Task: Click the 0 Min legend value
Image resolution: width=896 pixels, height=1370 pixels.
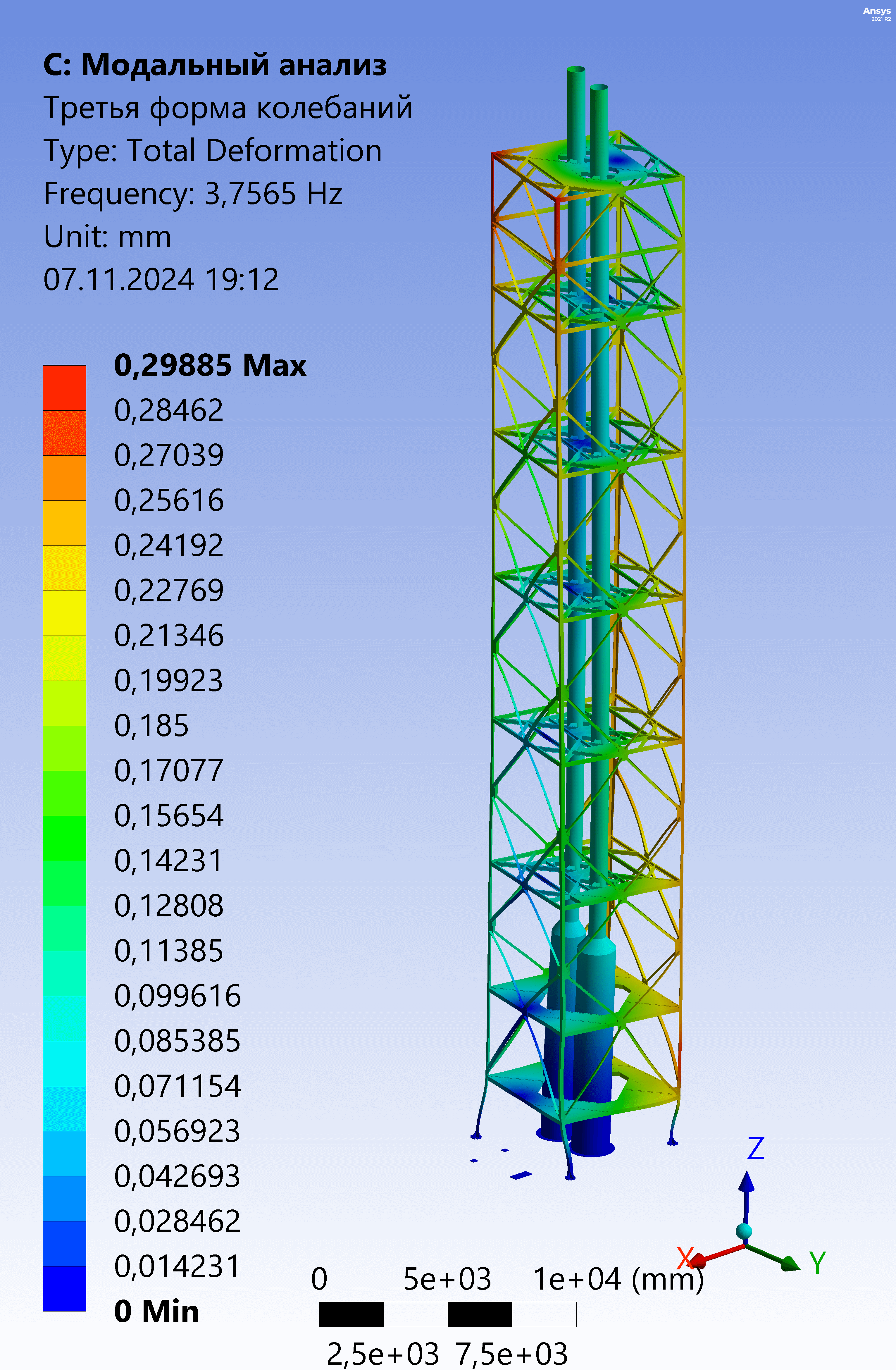Action: click(x=156, y=1311)
